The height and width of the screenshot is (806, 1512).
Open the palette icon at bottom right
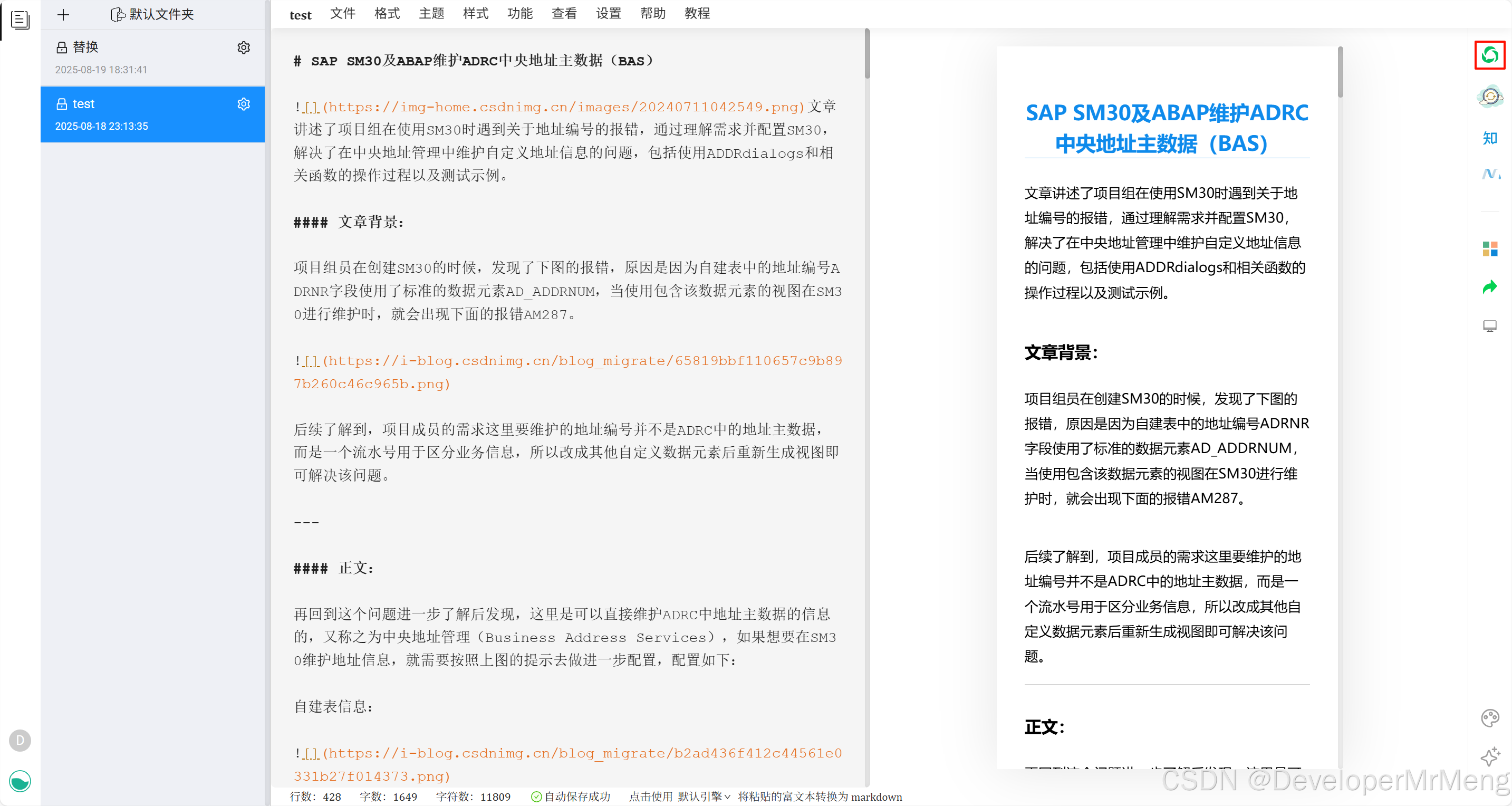click(1489, 717)
